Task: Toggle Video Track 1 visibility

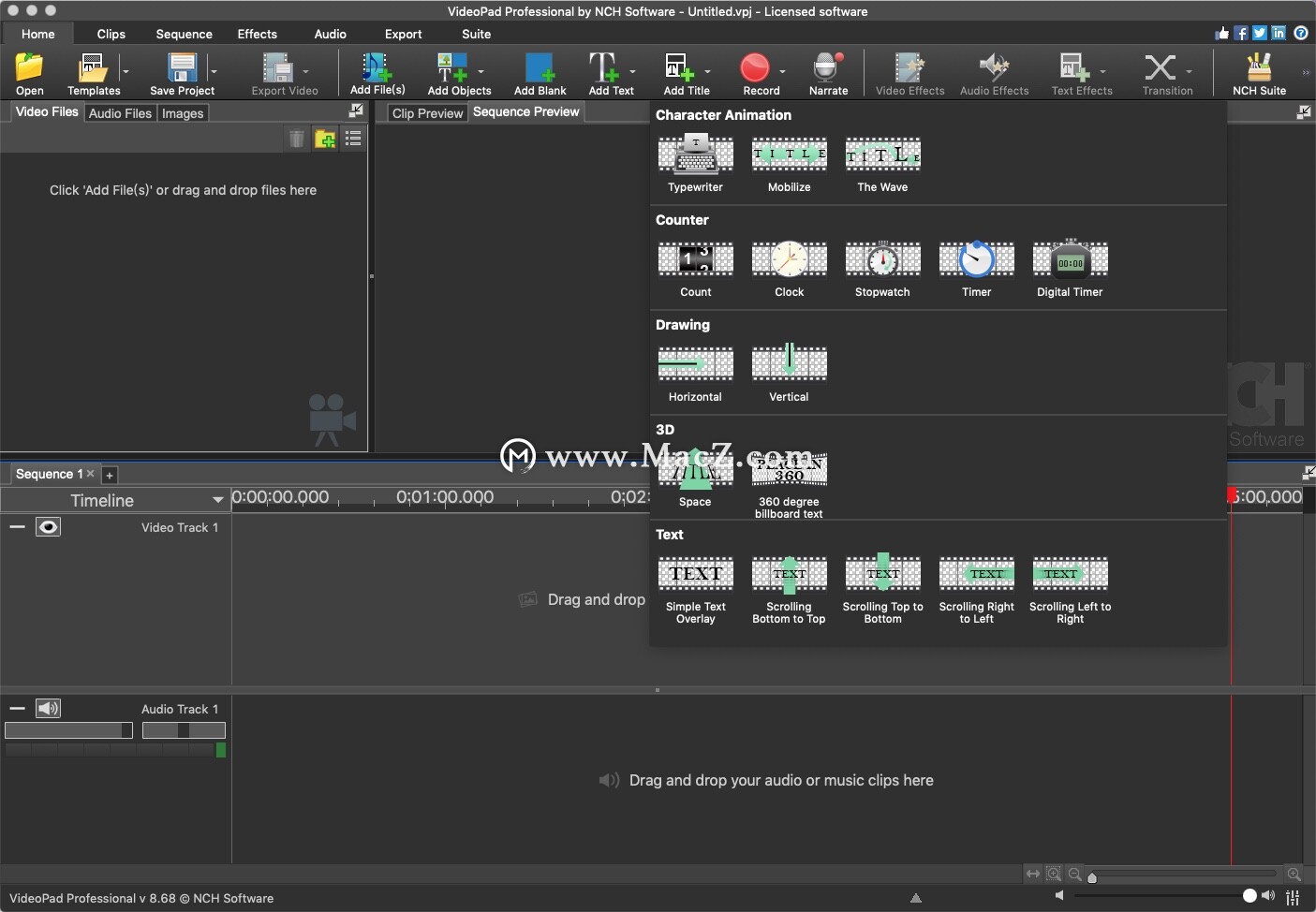Action: [x=48, y=526]
